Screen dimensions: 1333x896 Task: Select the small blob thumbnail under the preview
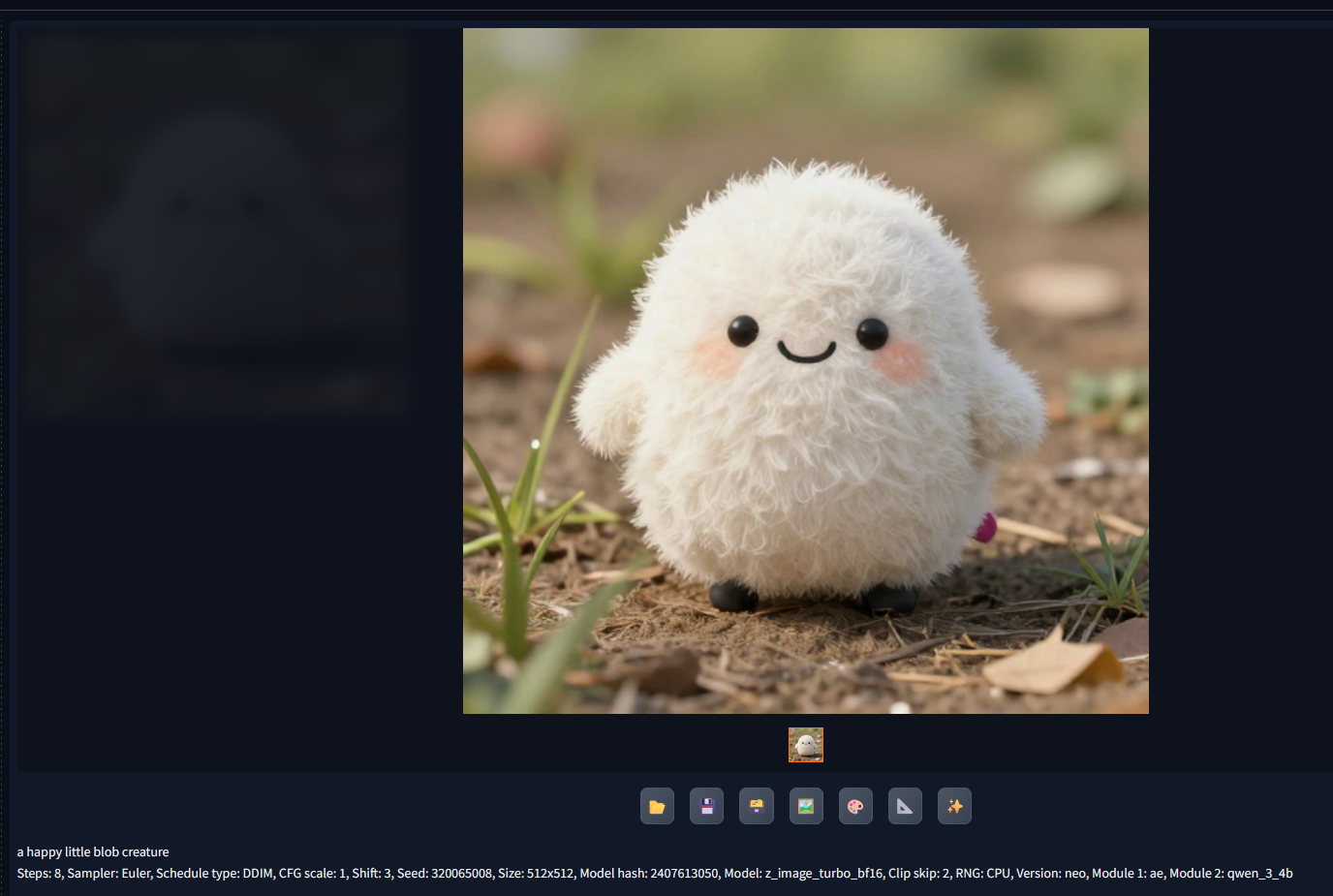(806, 745)
